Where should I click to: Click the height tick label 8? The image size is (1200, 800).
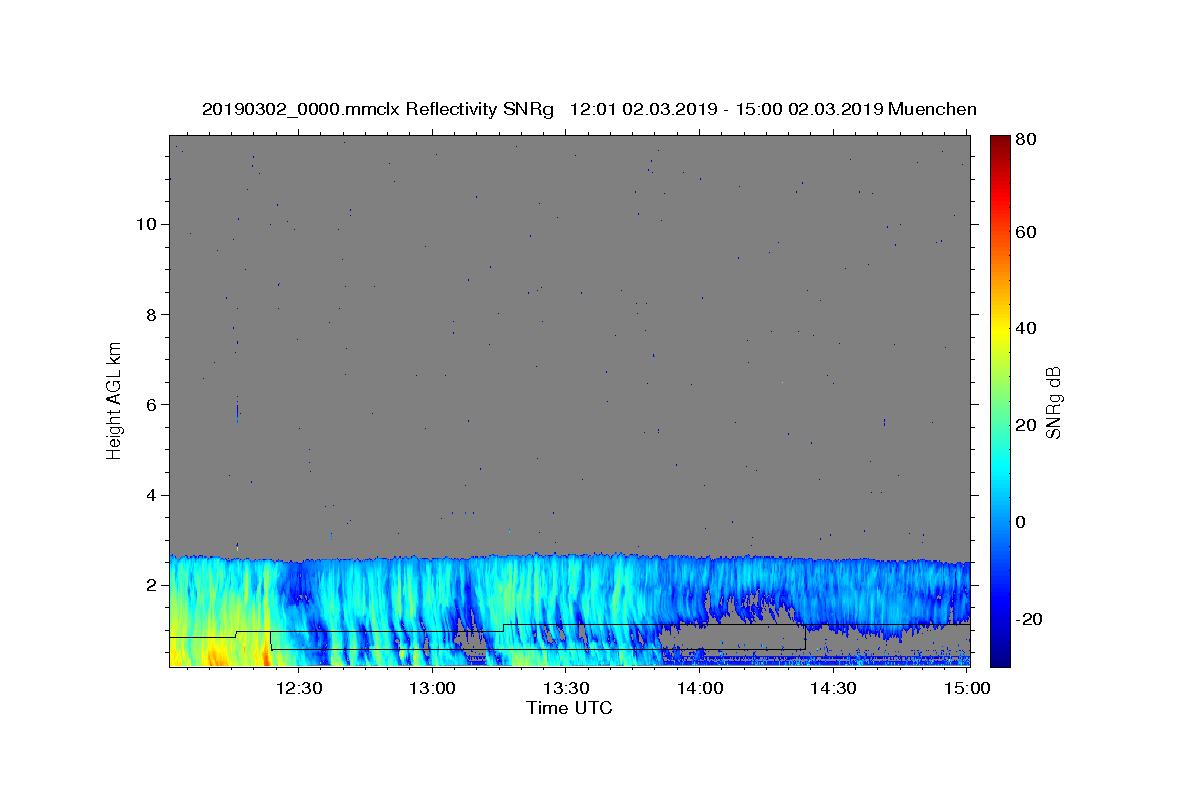154,314
